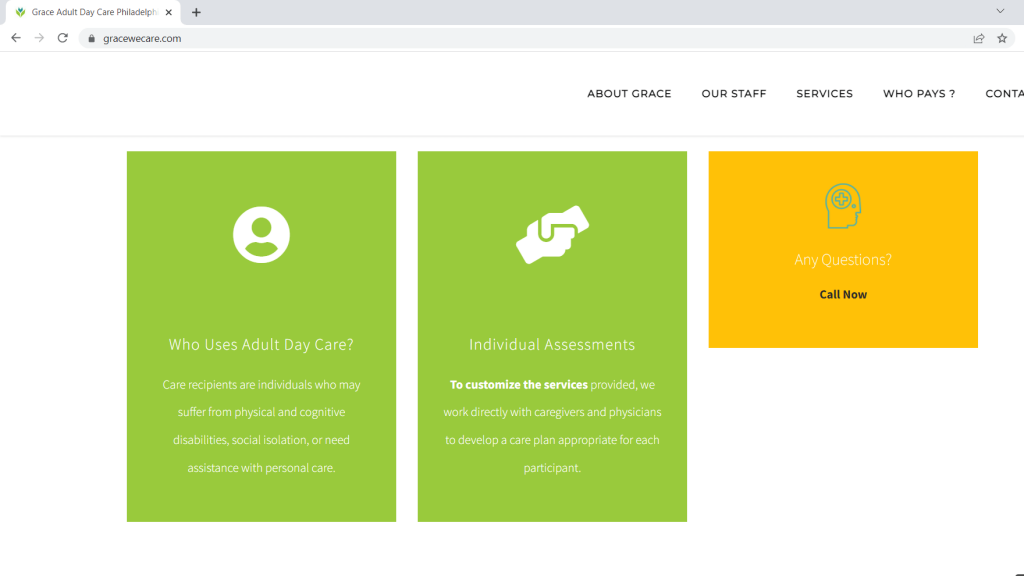The height and width of the screenshot is (576, 1024).
Task: Click the final word 'participant.' in Assessments card
Action: [x=552, y=468]
